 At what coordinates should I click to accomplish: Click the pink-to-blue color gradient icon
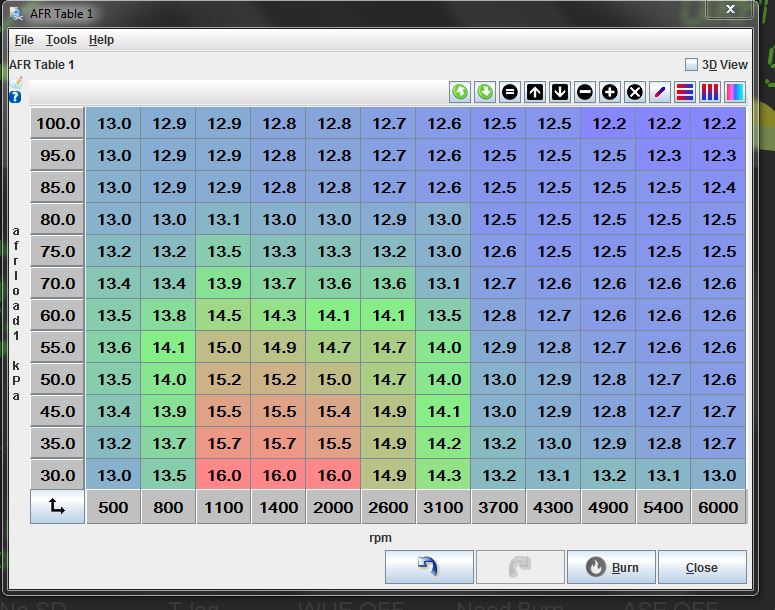(x=735, y=92)
